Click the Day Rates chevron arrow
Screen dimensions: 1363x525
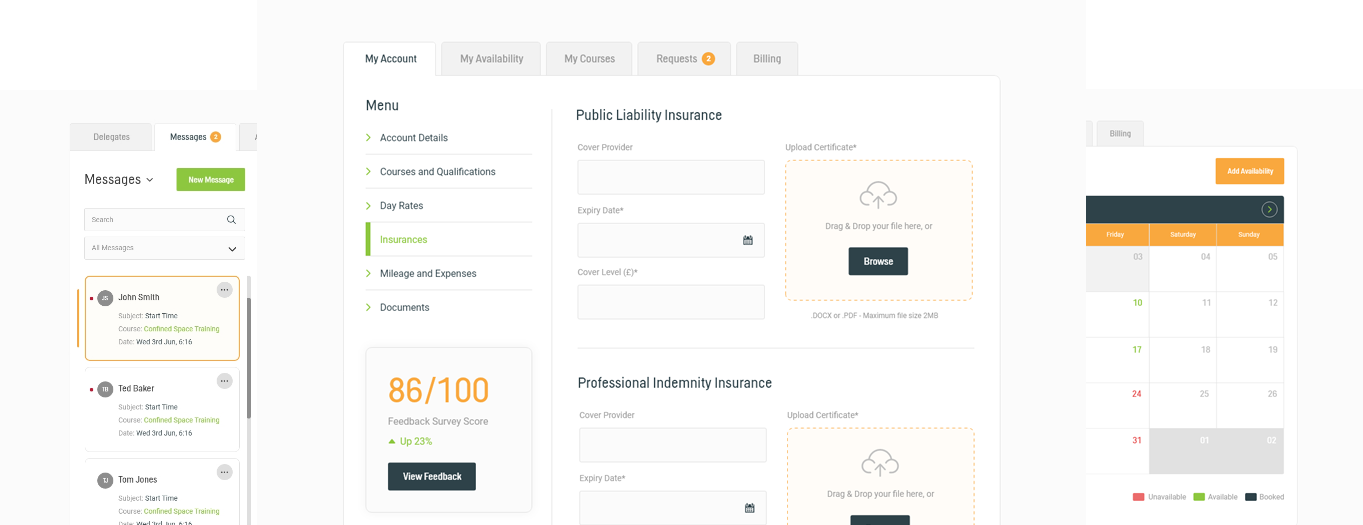369,206
